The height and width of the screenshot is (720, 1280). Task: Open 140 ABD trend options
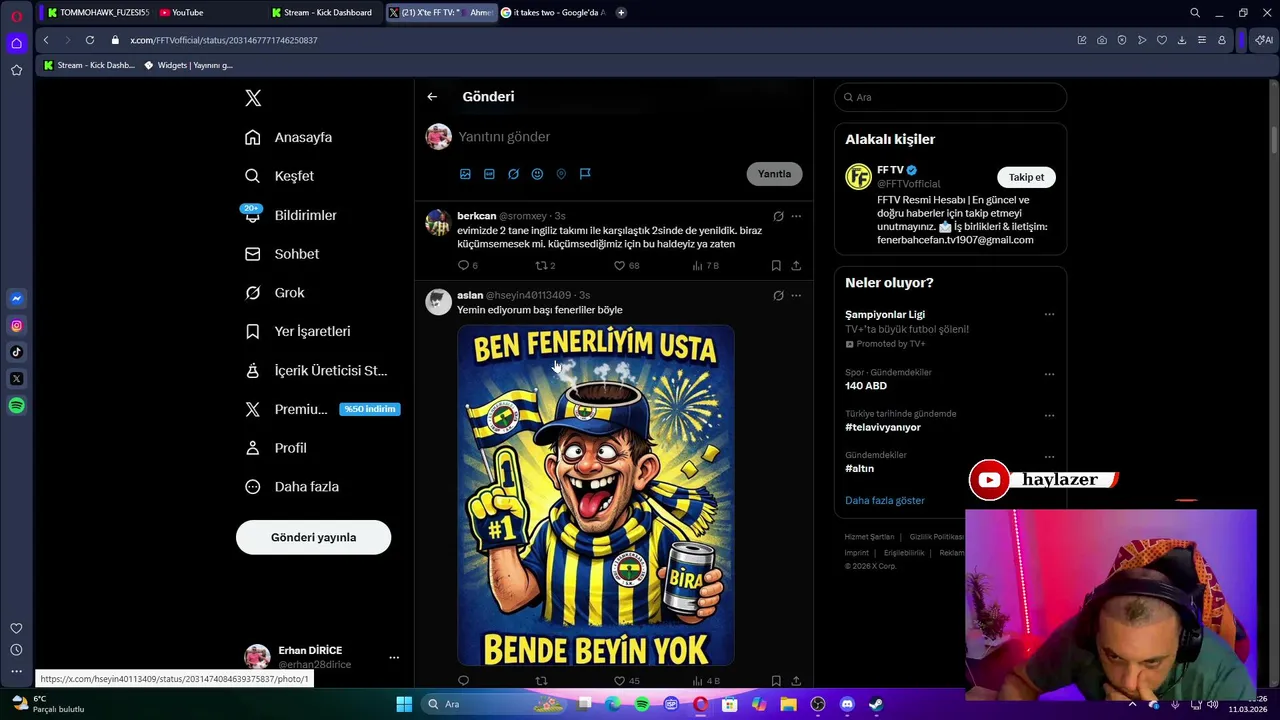(1049, 374)
